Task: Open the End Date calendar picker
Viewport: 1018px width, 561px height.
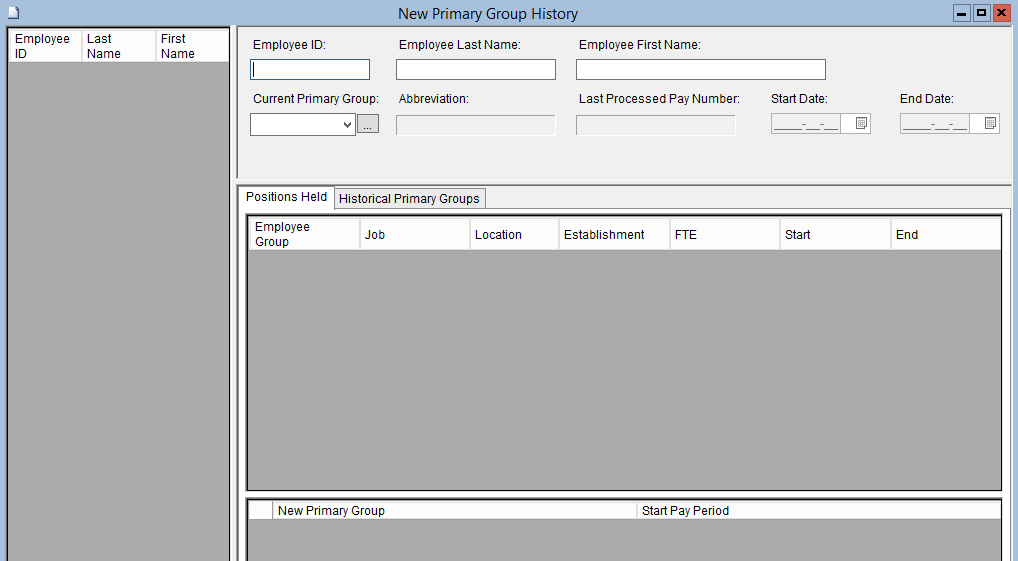Action: pos(989,124)
